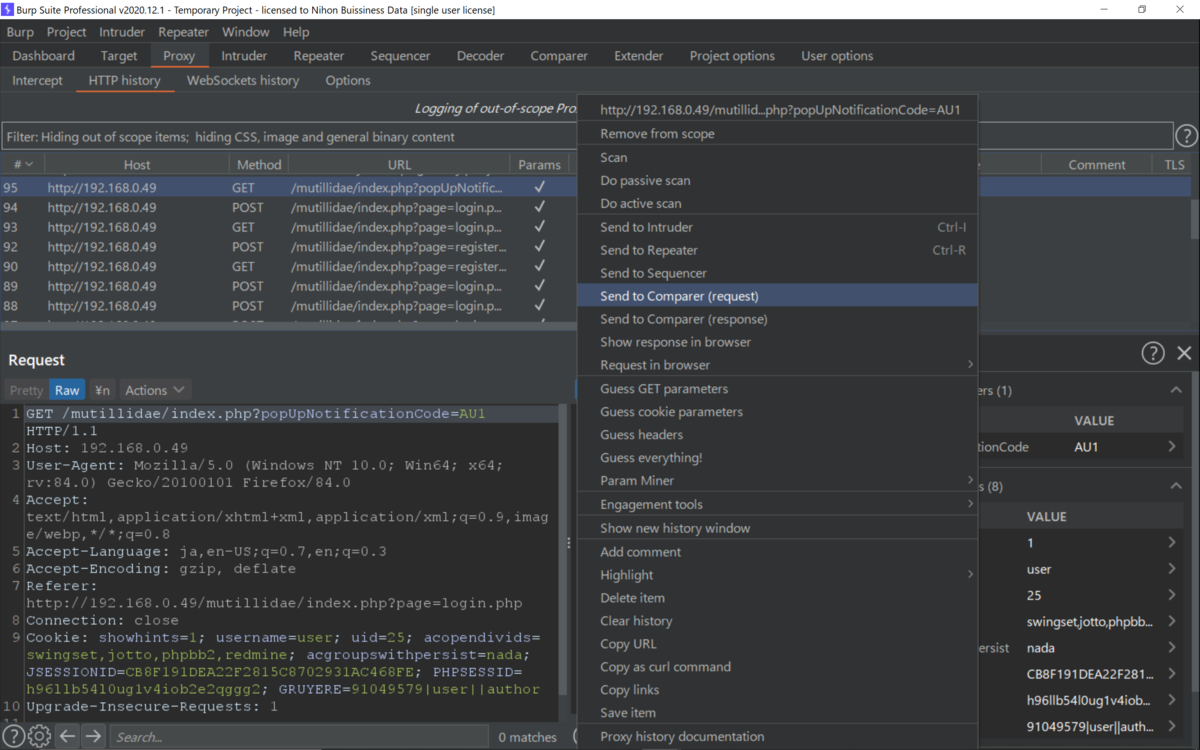The image size is (1200, 750).
Task: Select Guess GET parameters
Action: click(776, 389)
